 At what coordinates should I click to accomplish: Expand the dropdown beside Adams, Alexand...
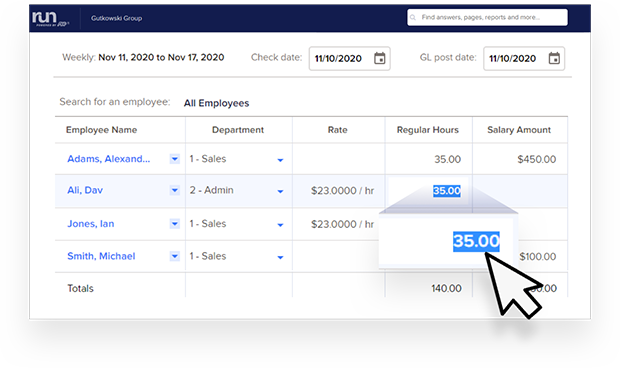coord(174,159)
